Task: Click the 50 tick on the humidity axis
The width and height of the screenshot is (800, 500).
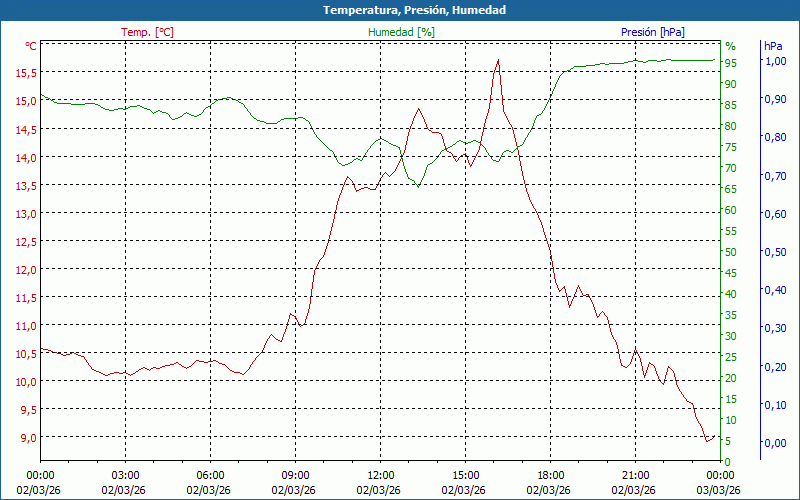Action: coord(731,252)
